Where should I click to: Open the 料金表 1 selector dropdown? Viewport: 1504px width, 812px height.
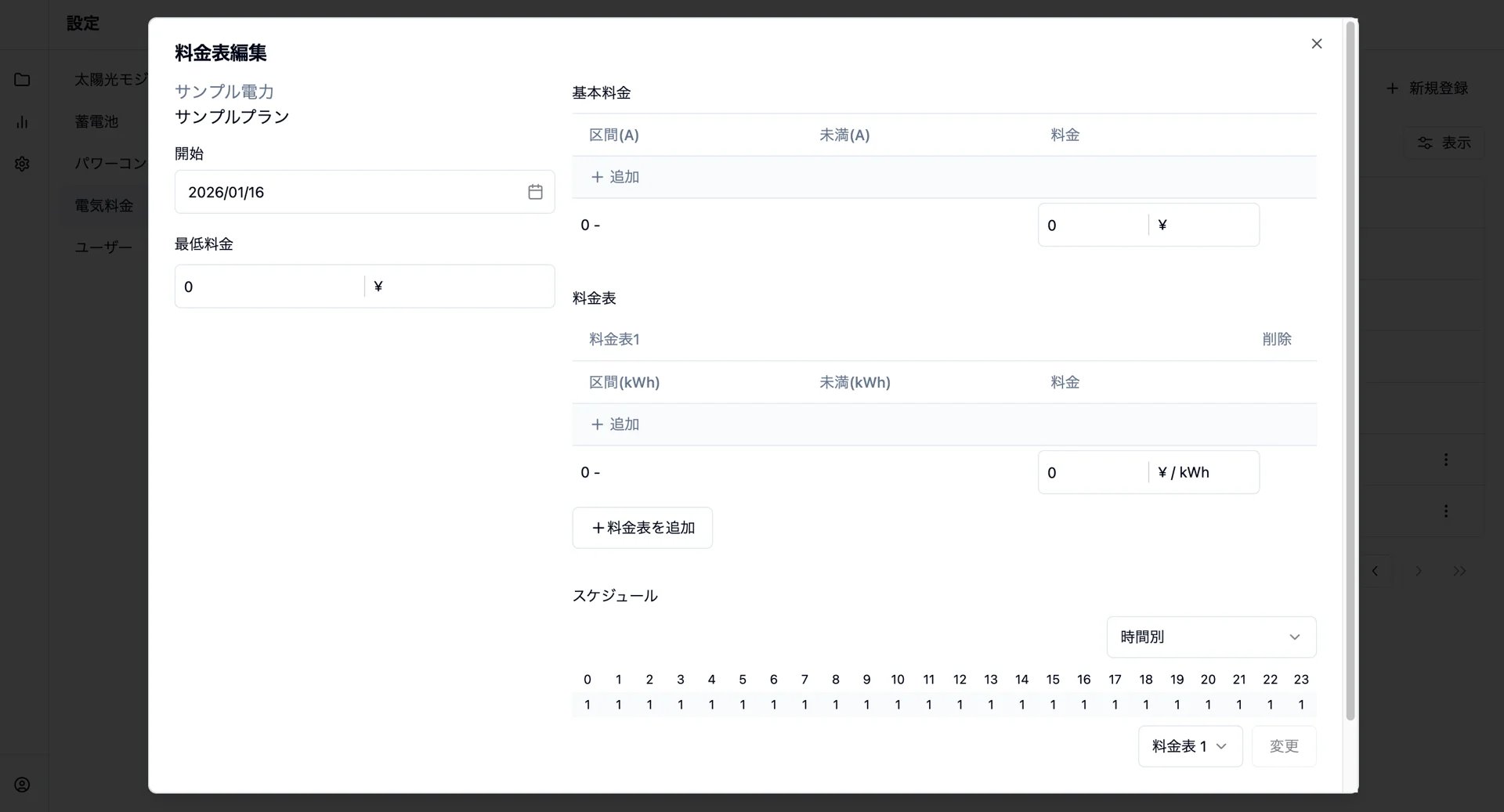(1190, 746)
